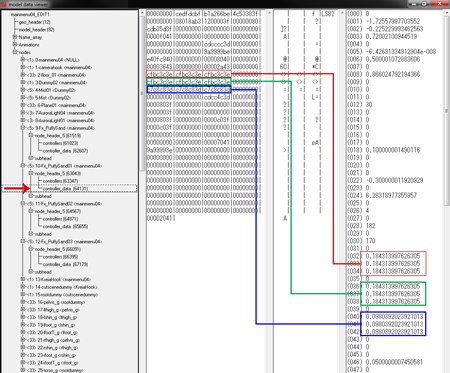Click value row (003) 0.7200210094519
The height and width of the screenshot is (373, 450).
click(x=382, y=36)
